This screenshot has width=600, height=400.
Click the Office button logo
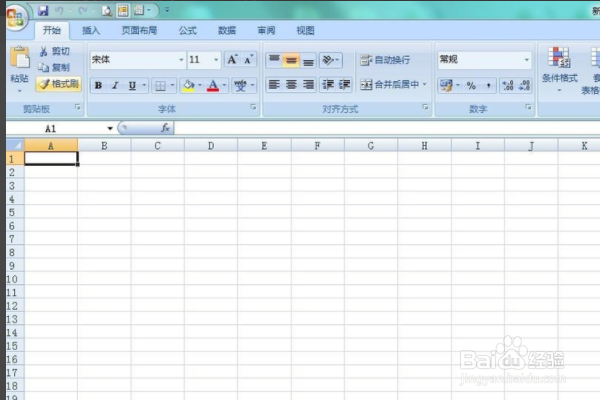point(15,17)
